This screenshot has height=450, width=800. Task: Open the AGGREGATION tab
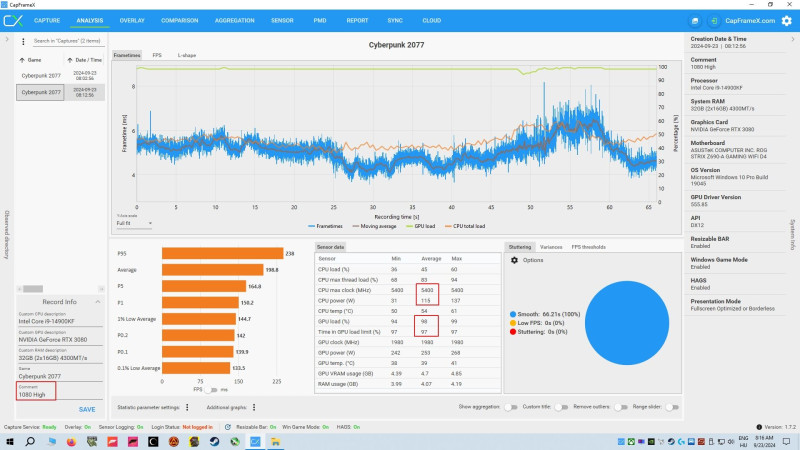point(235,21)
